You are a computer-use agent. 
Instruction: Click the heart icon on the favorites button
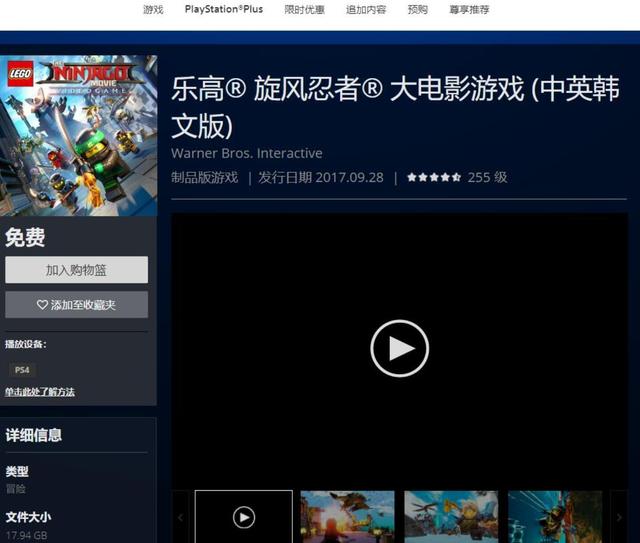42,305
